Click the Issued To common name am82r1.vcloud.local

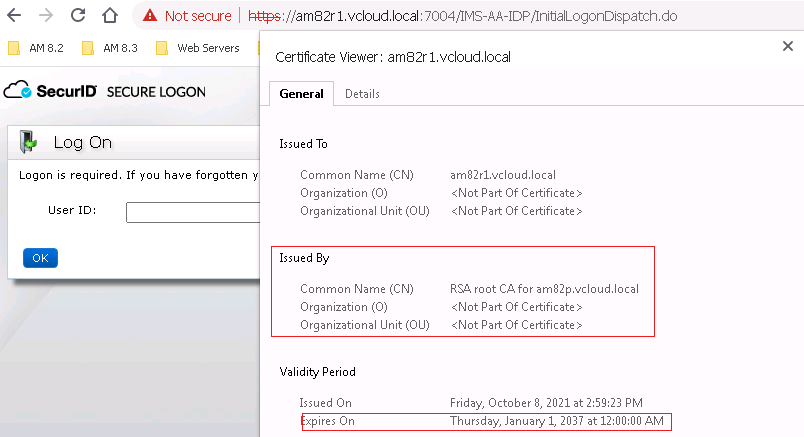[503, 175]
